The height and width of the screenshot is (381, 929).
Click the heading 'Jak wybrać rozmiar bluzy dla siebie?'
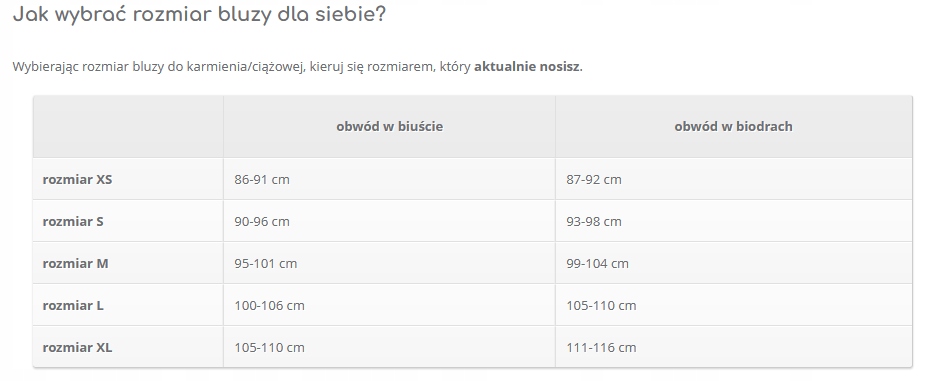199,14
